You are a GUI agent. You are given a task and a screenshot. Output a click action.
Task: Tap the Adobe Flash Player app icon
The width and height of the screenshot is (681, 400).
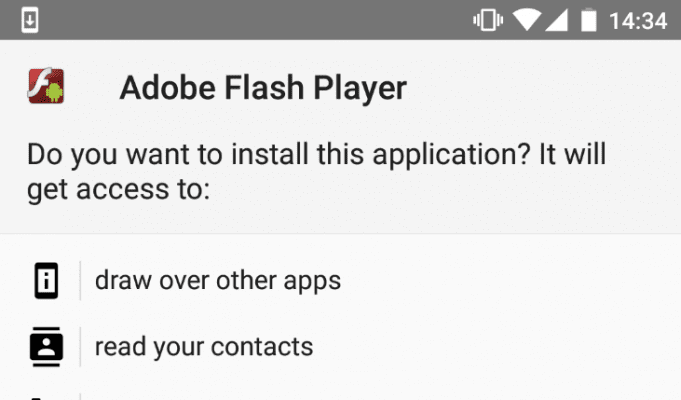46,86
